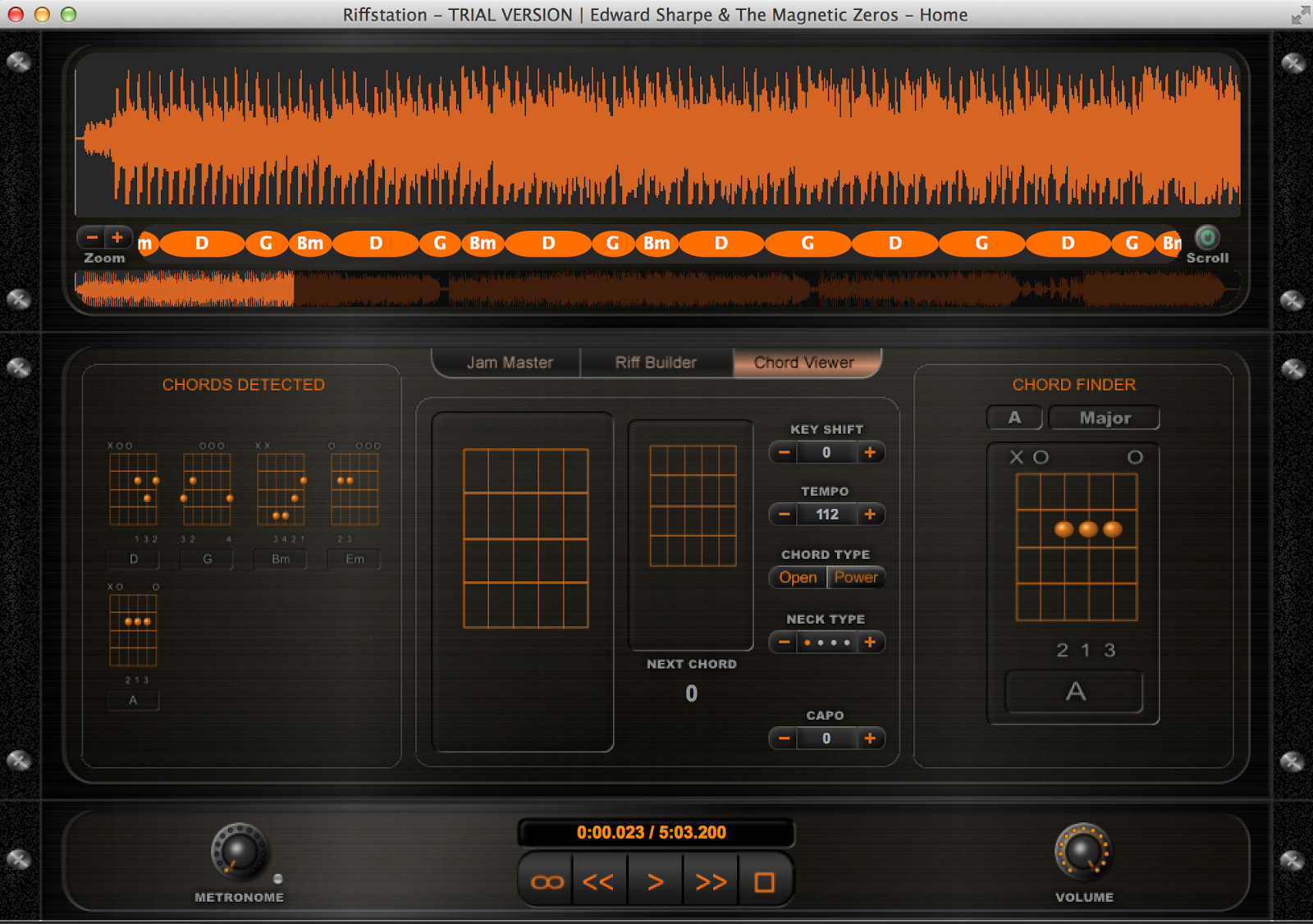Image resolution: width=1313 pixels, height=924 pixels.
Task: Toggle the loop playback button
Action: click(x=547, y=882)
